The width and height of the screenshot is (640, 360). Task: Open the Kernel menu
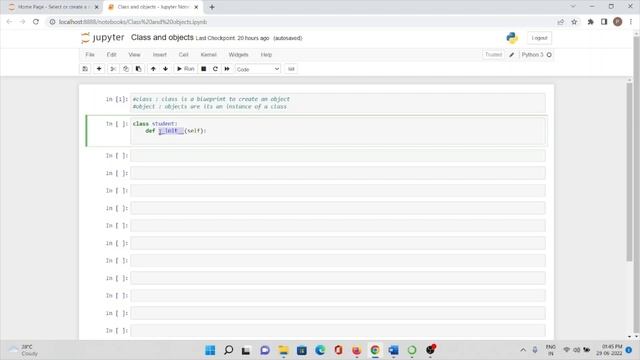click(x=208, y=55)
